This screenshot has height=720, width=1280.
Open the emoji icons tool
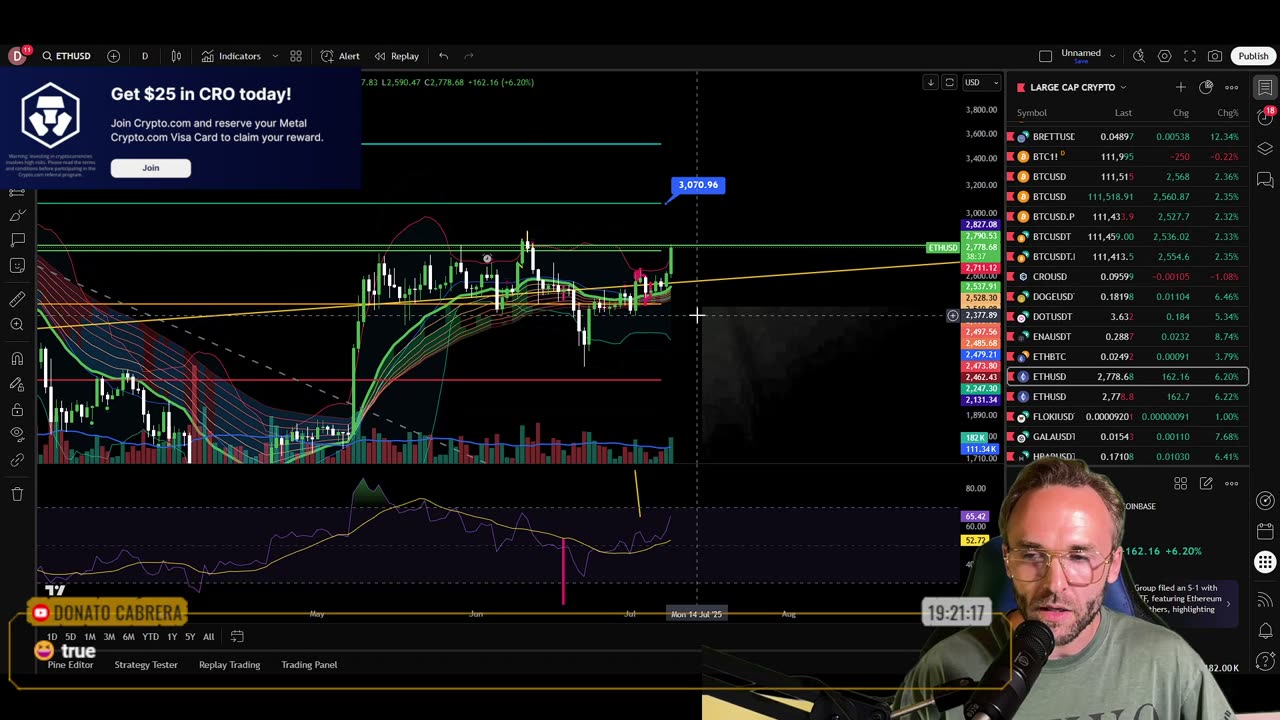pos(17,266)
